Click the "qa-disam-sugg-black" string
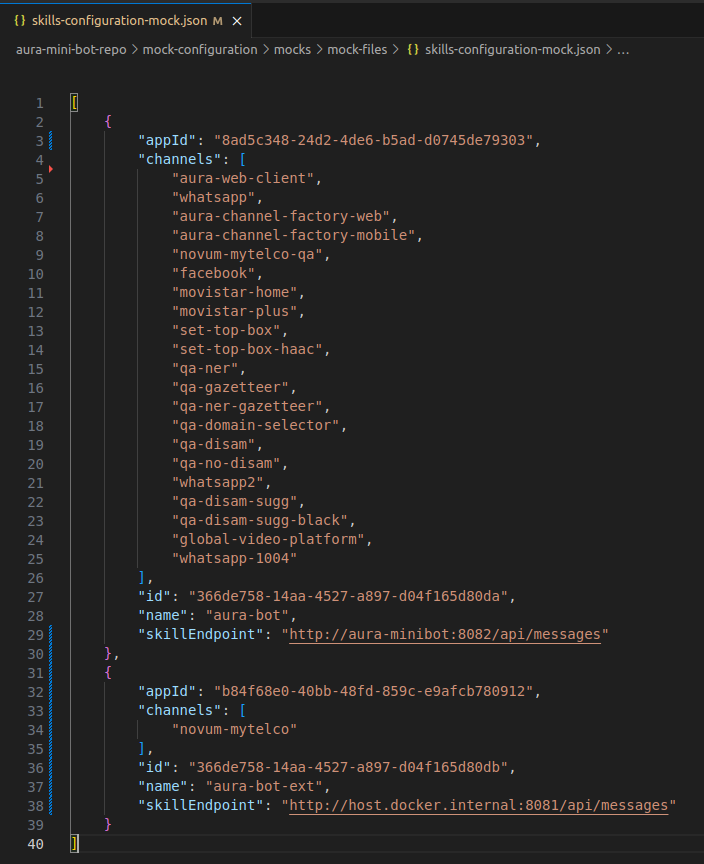Screen dimensions: 704x864 [x=260, y=521]
